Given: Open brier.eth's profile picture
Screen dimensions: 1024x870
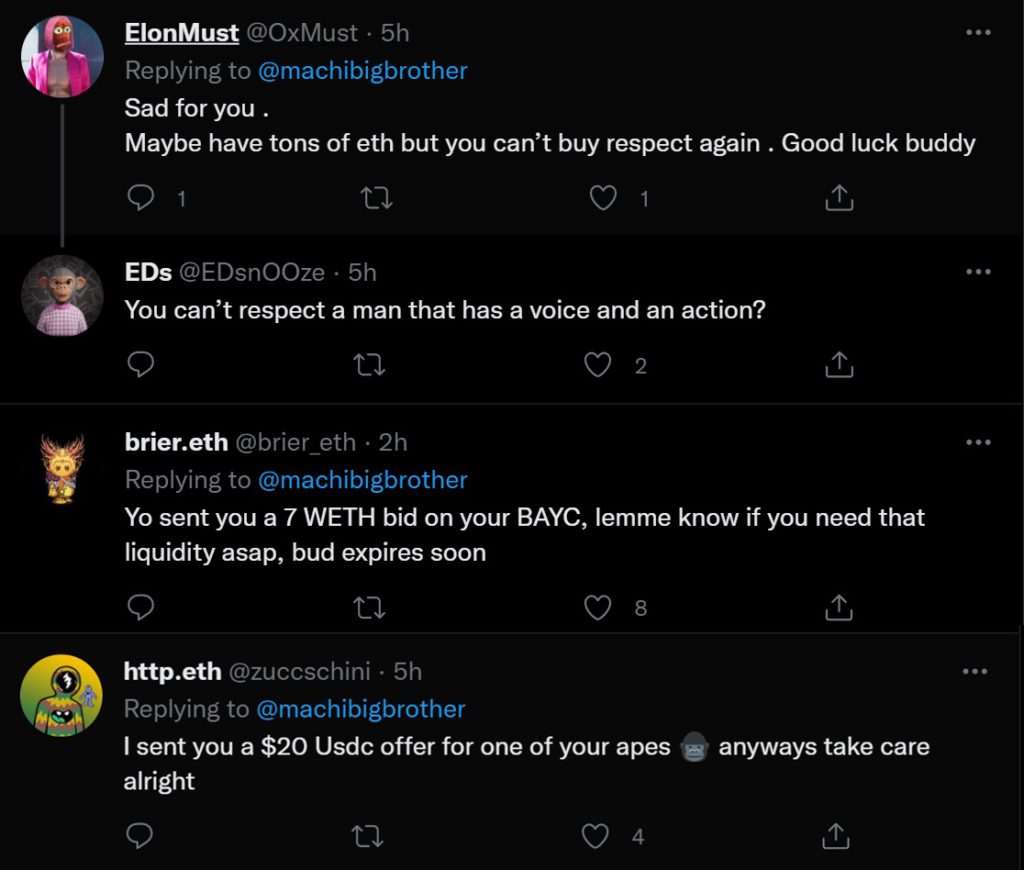Looking at the screenshot, I should click(62, 468).
